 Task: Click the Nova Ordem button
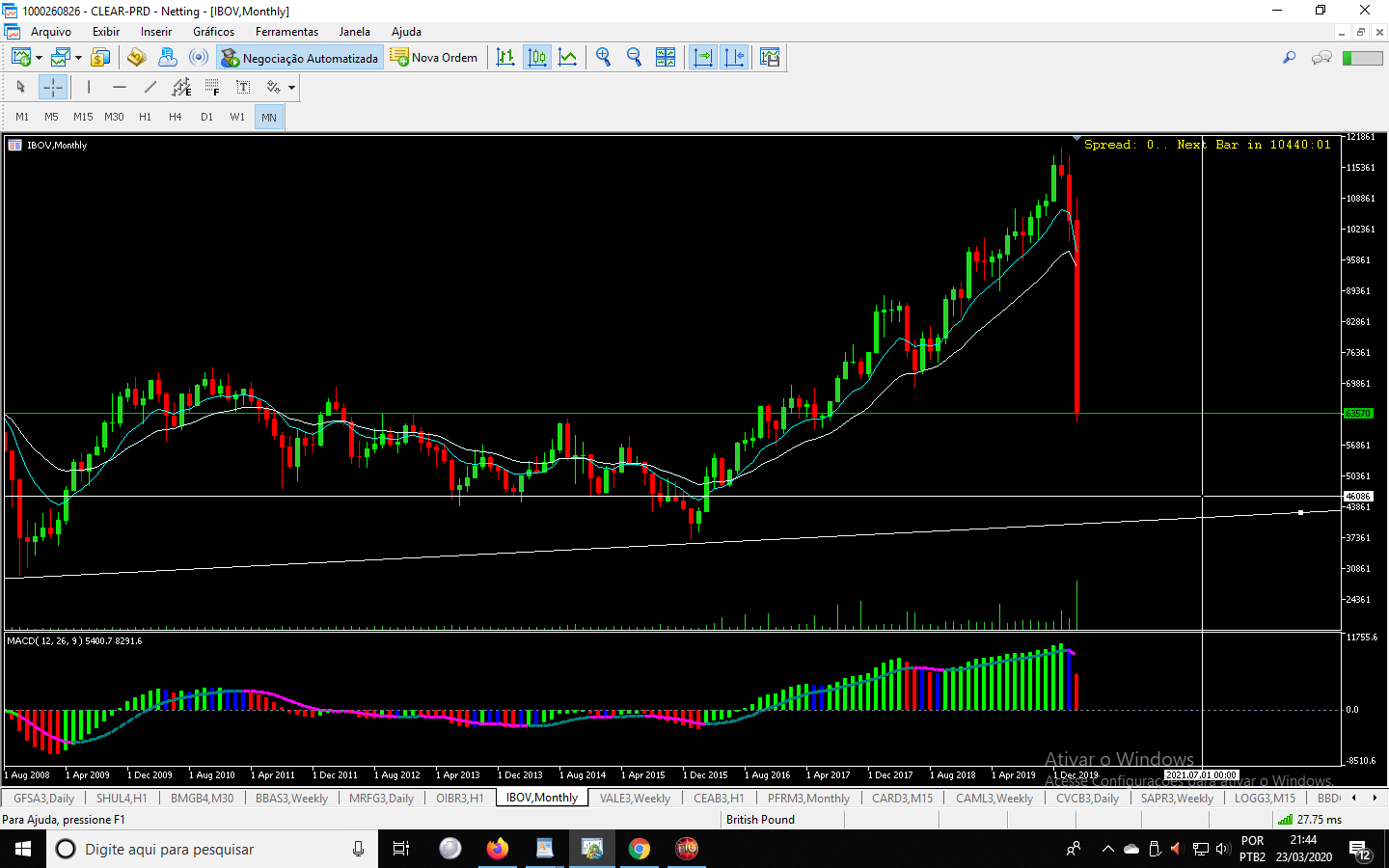pos(434,58)
